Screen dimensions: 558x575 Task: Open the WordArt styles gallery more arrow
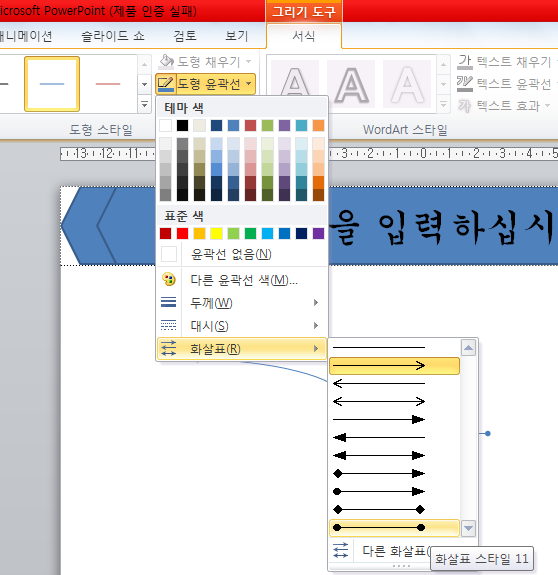(x=443, y=105)
